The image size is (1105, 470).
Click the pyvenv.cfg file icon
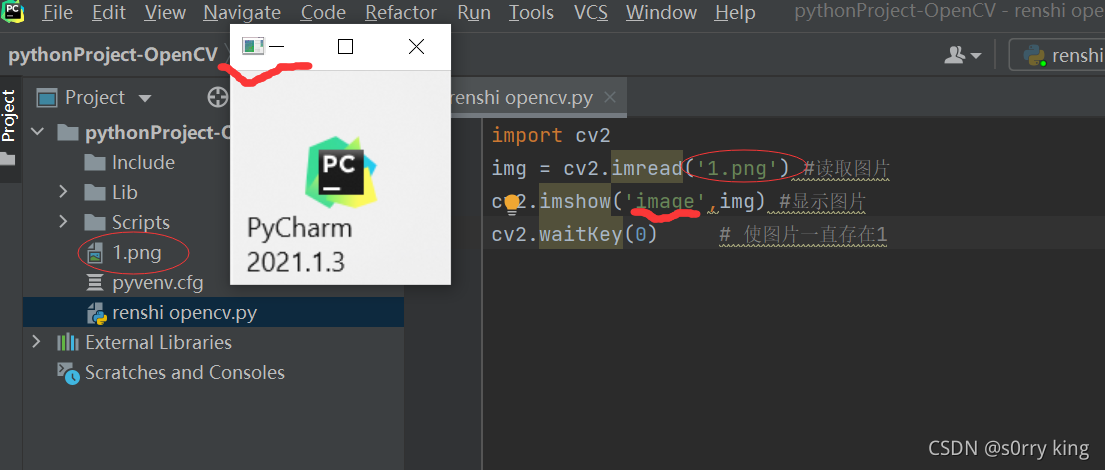(94, 283)
